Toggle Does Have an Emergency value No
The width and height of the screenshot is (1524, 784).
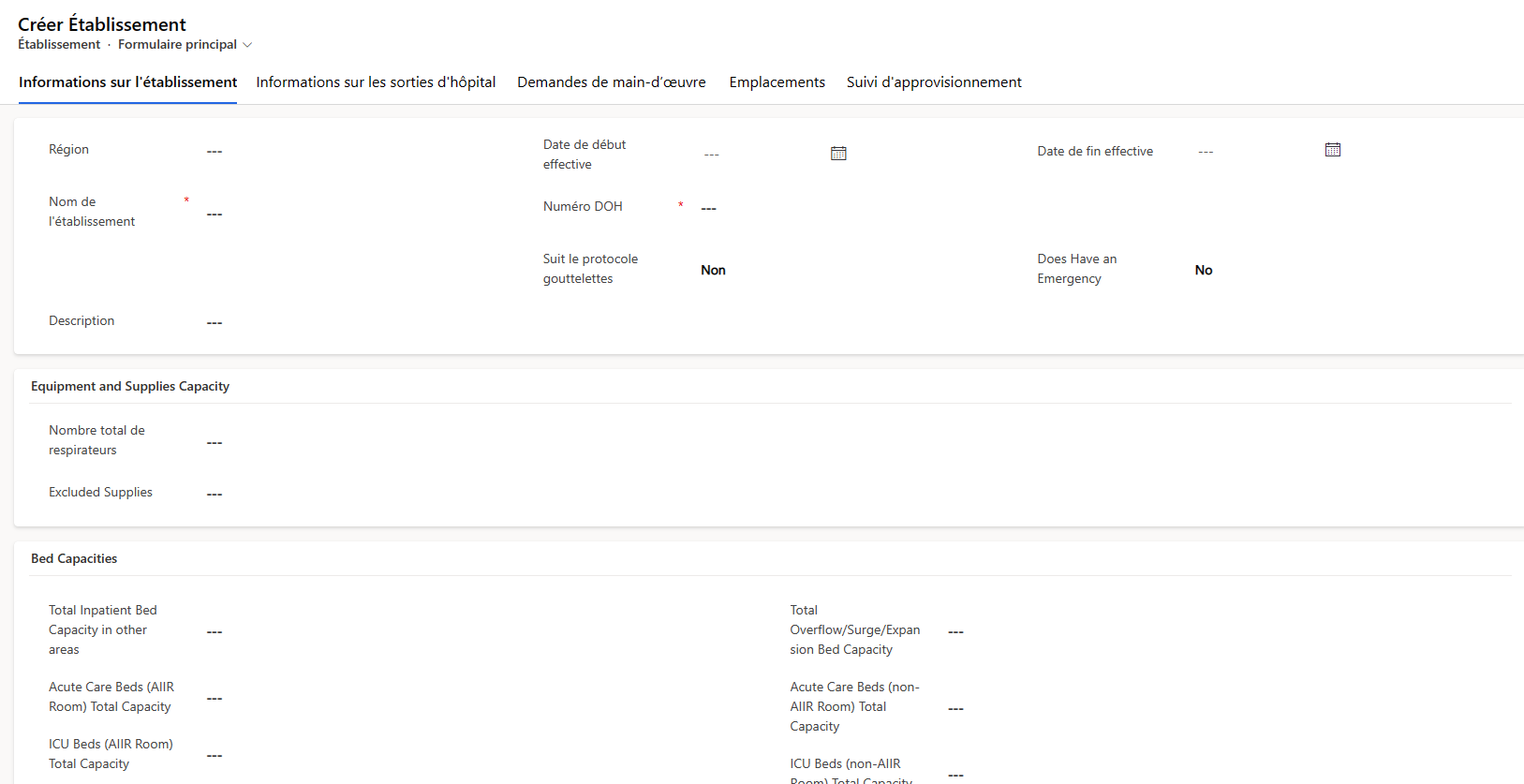click(1204, 270)
